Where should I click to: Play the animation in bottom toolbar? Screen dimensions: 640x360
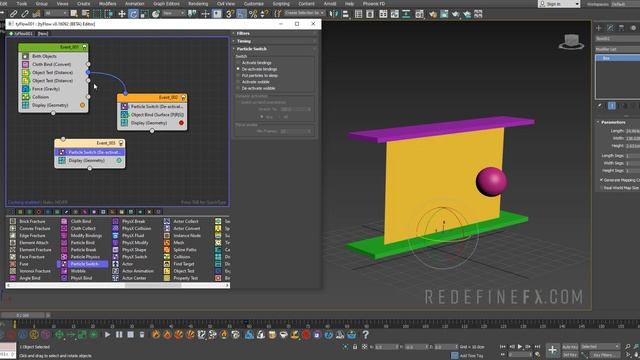(107, 335)
